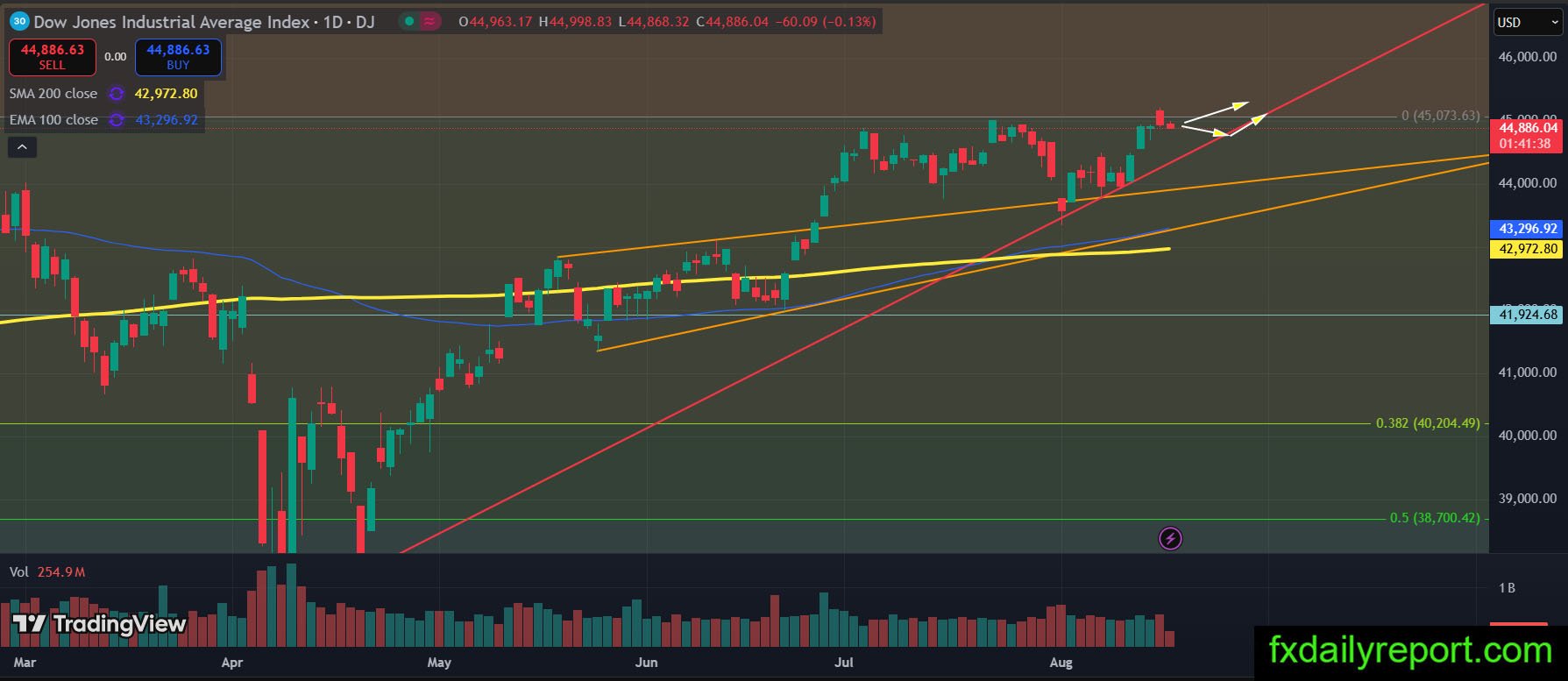Click the Jul label on the time axis
This screenshot has height=681, width=1568.
844,663
